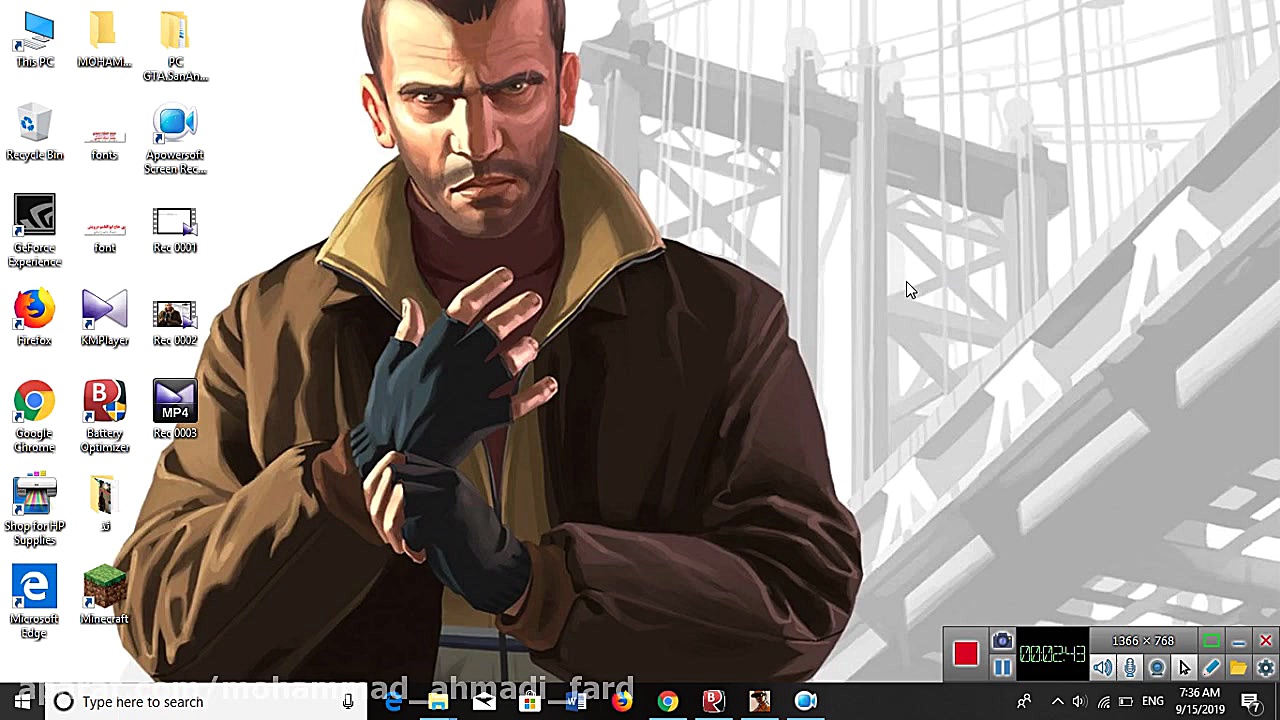Open the ENG language selector

click(x=1152, y=701)
